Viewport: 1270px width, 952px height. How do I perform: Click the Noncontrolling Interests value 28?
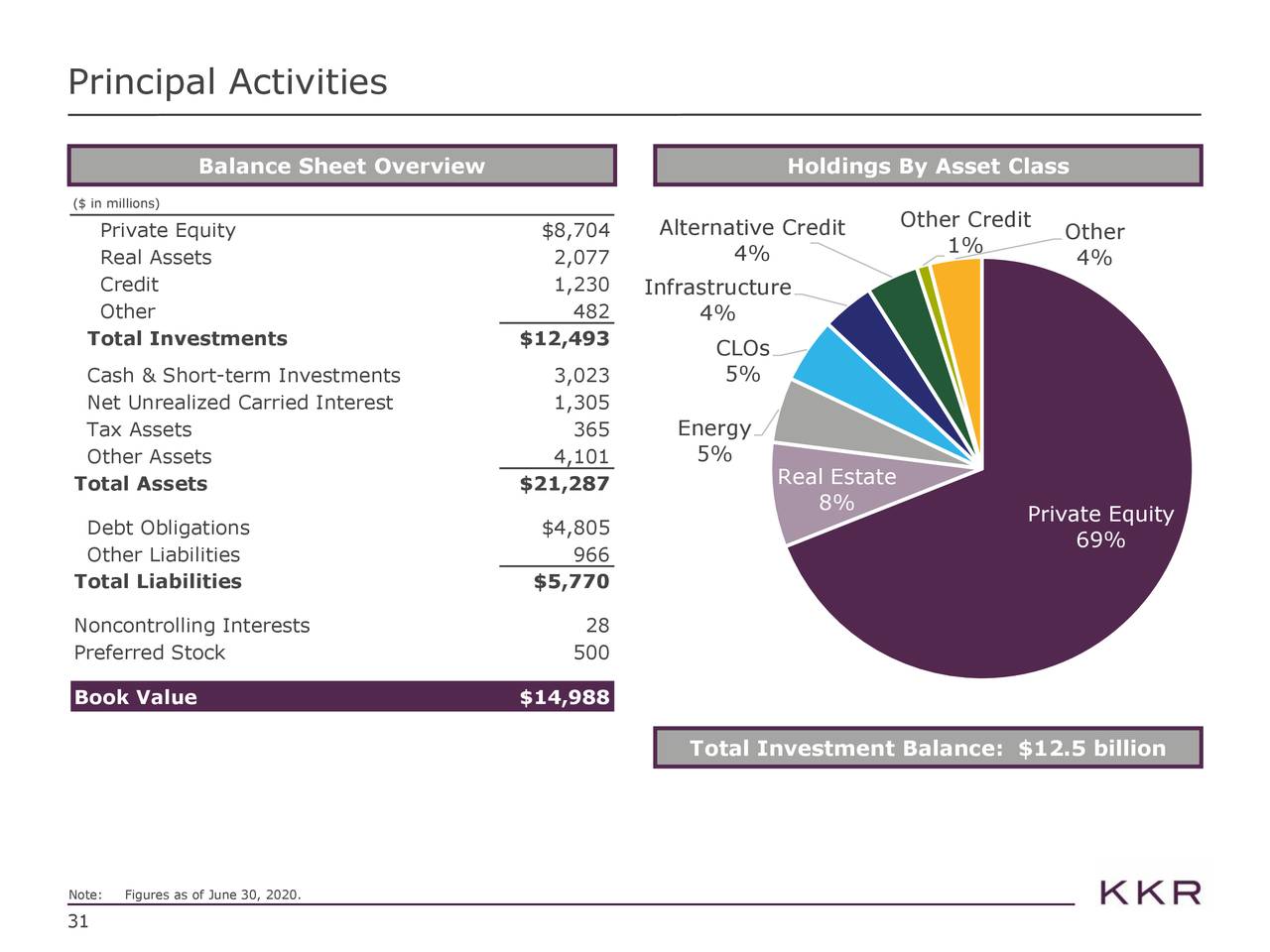pos(597,626)
